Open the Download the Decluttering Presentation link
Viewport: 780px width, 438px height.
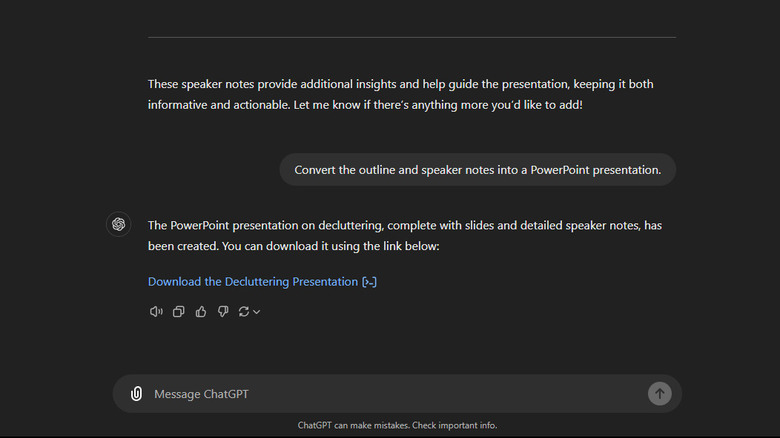(x=253, y=282)
